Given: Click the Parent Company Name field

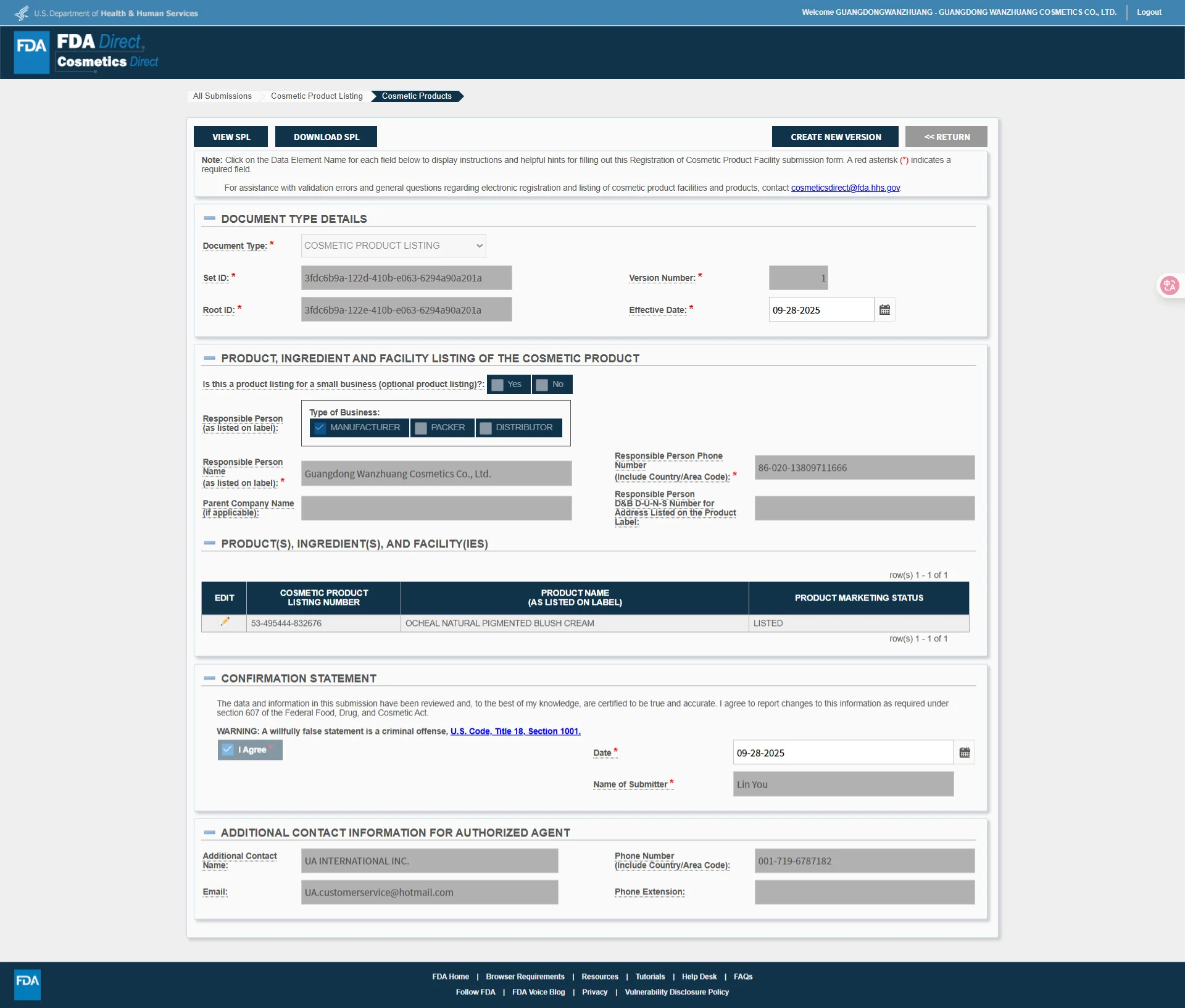Looking at the screenshot, I should (x=436, y=508).
